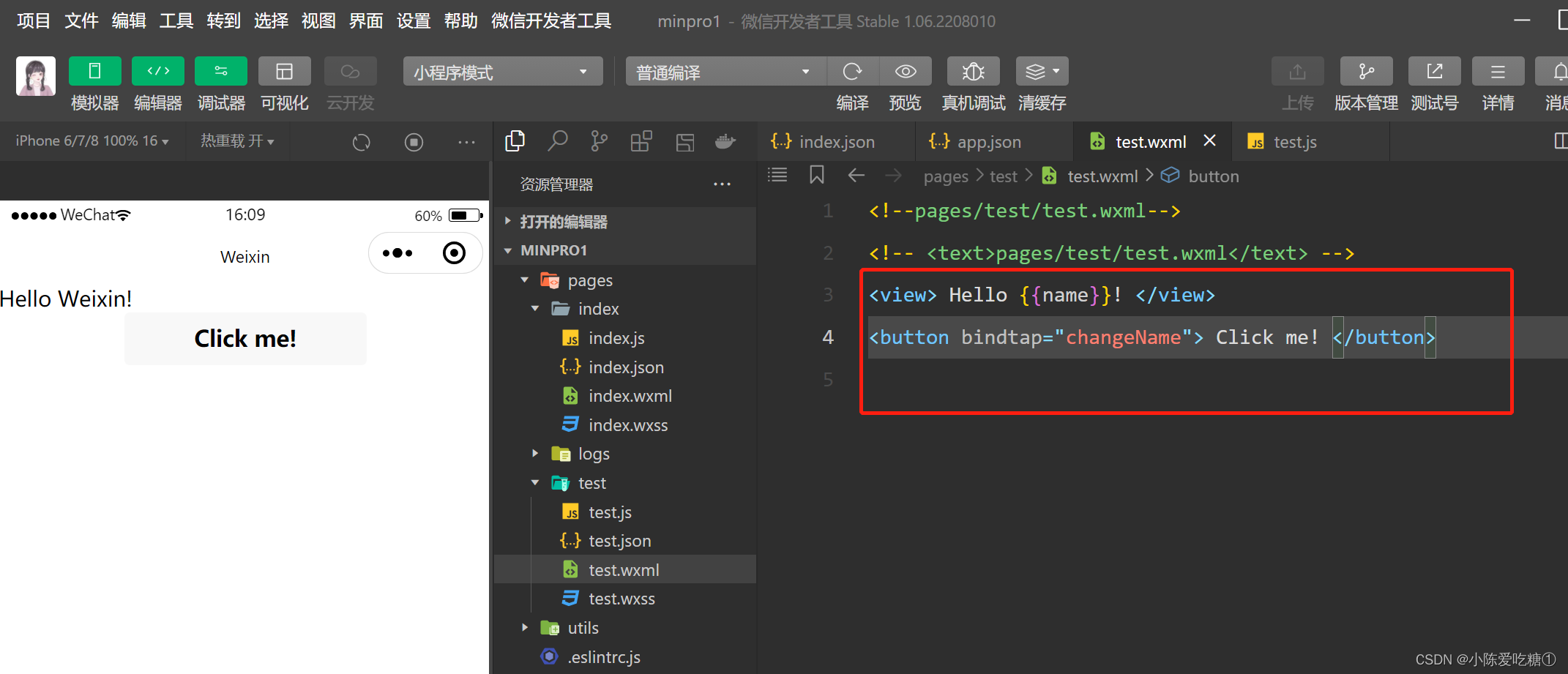Collapse the index folder
The width and height of the screenshot is (1568, 674).
pos(625,309)
